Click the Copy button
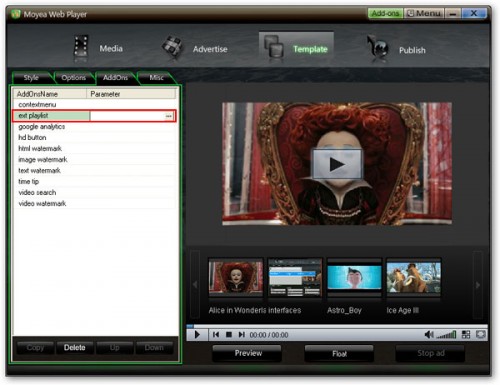 pyautogui.click(x=35, y=348)
